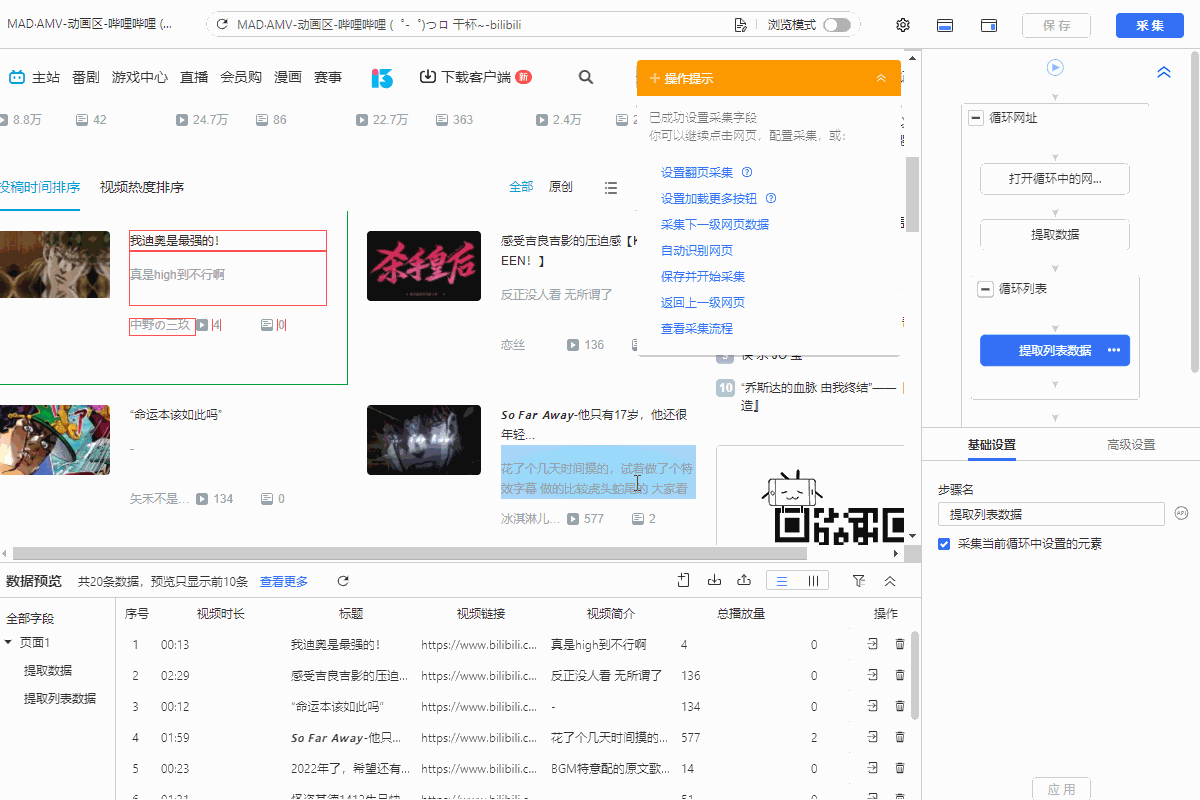Delete row 5 with the trash icon

pyautogui.click(x=900, y=768)
